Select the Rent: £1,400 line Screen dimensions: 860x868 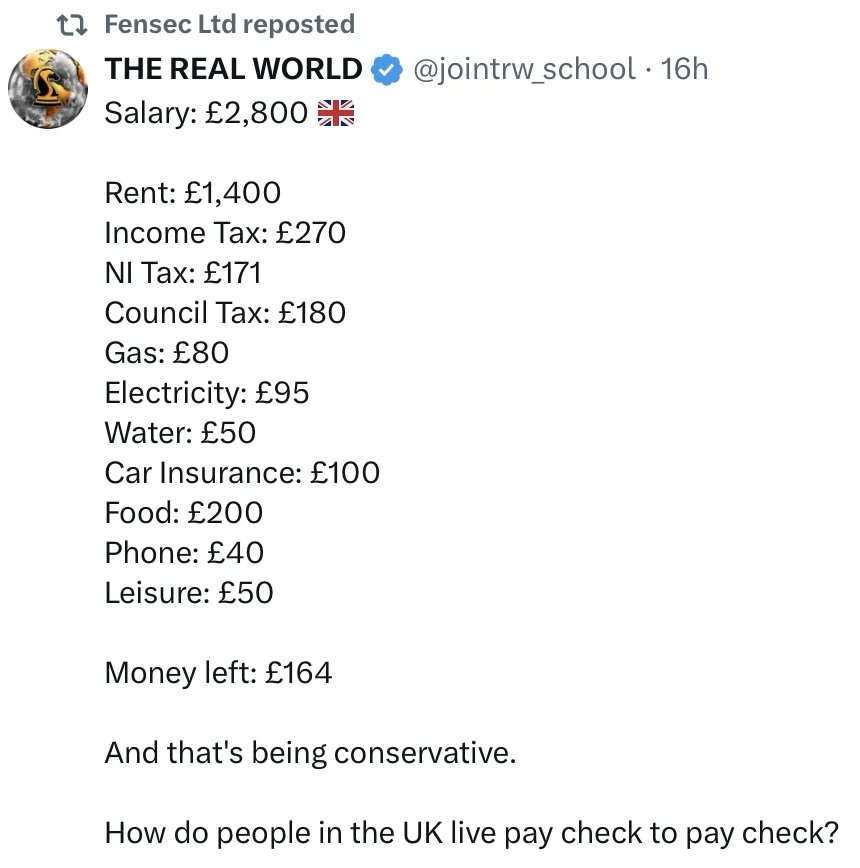(193, 192)
